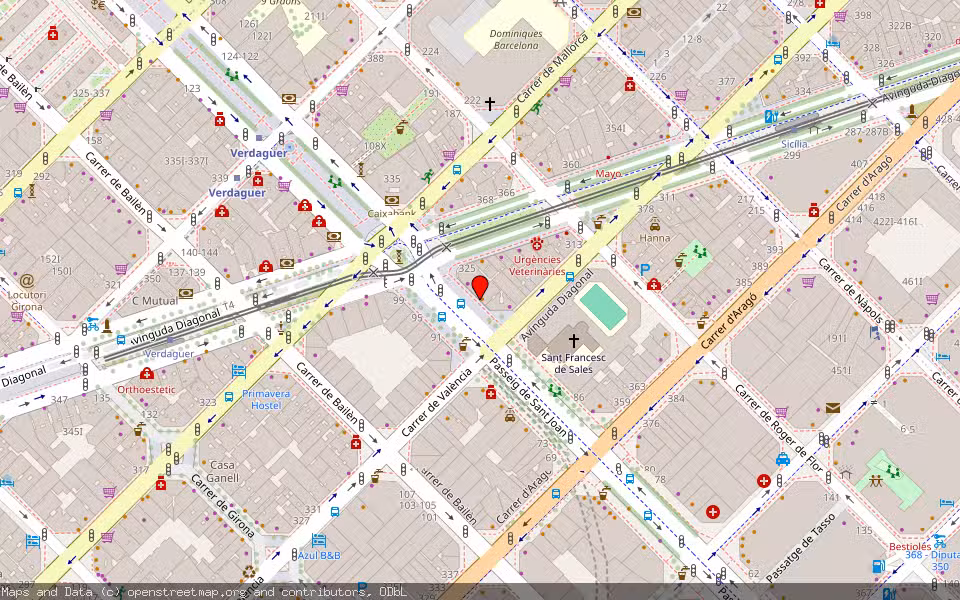
Task: Select the blue fuel pump icon
Action: tap(879, 566)
